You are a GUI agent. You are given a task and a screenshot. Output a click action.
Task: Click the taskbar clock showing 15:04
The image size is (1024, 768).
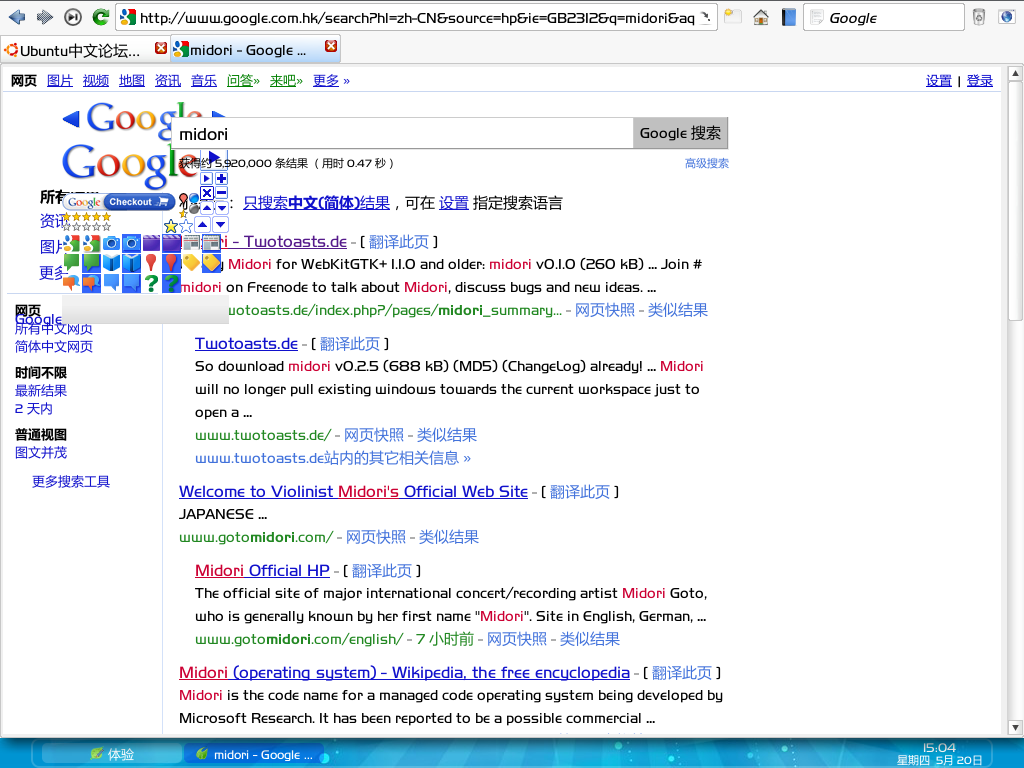(x=939, y=748)
